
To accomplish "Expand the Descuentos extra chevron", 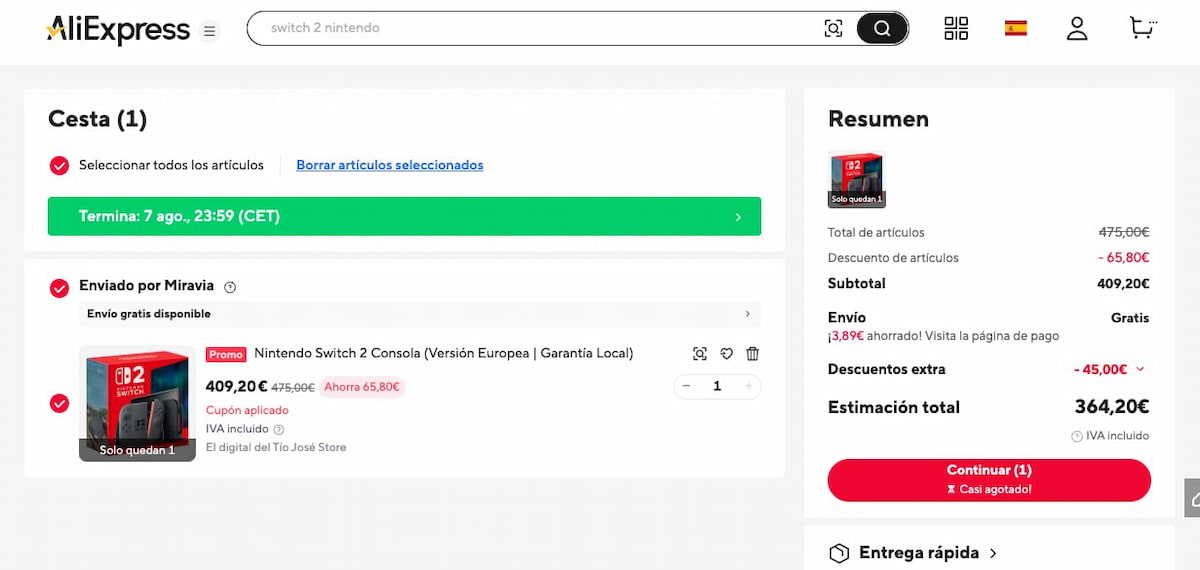I will pos(1140,369).
